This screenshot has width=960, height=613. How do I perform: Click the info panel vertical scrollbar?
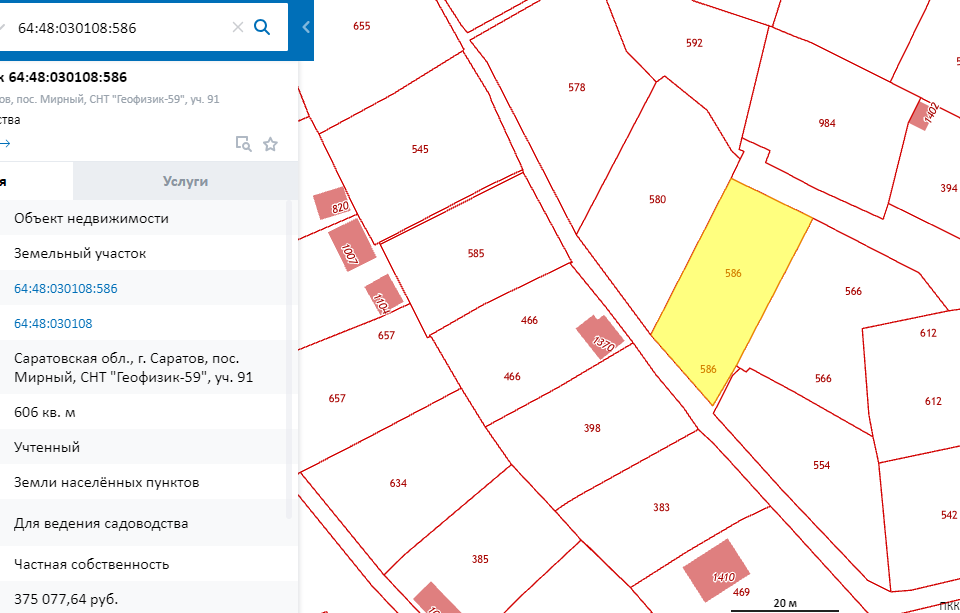pos(292,360)
